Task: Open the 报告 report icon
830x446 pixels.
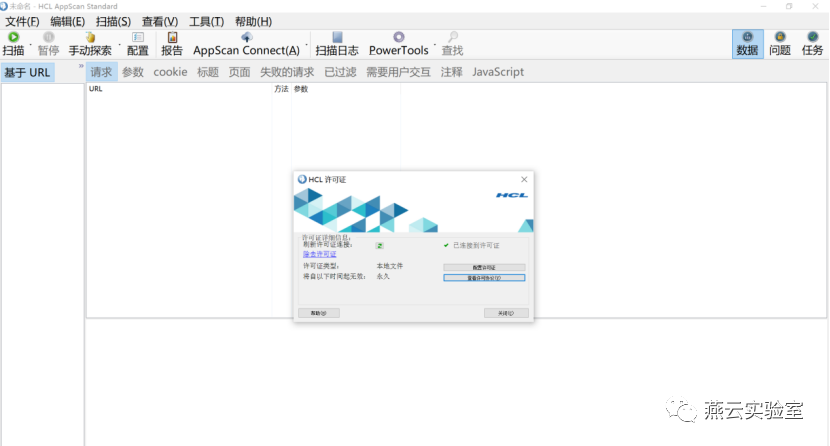Action: (x=172, y=37)
